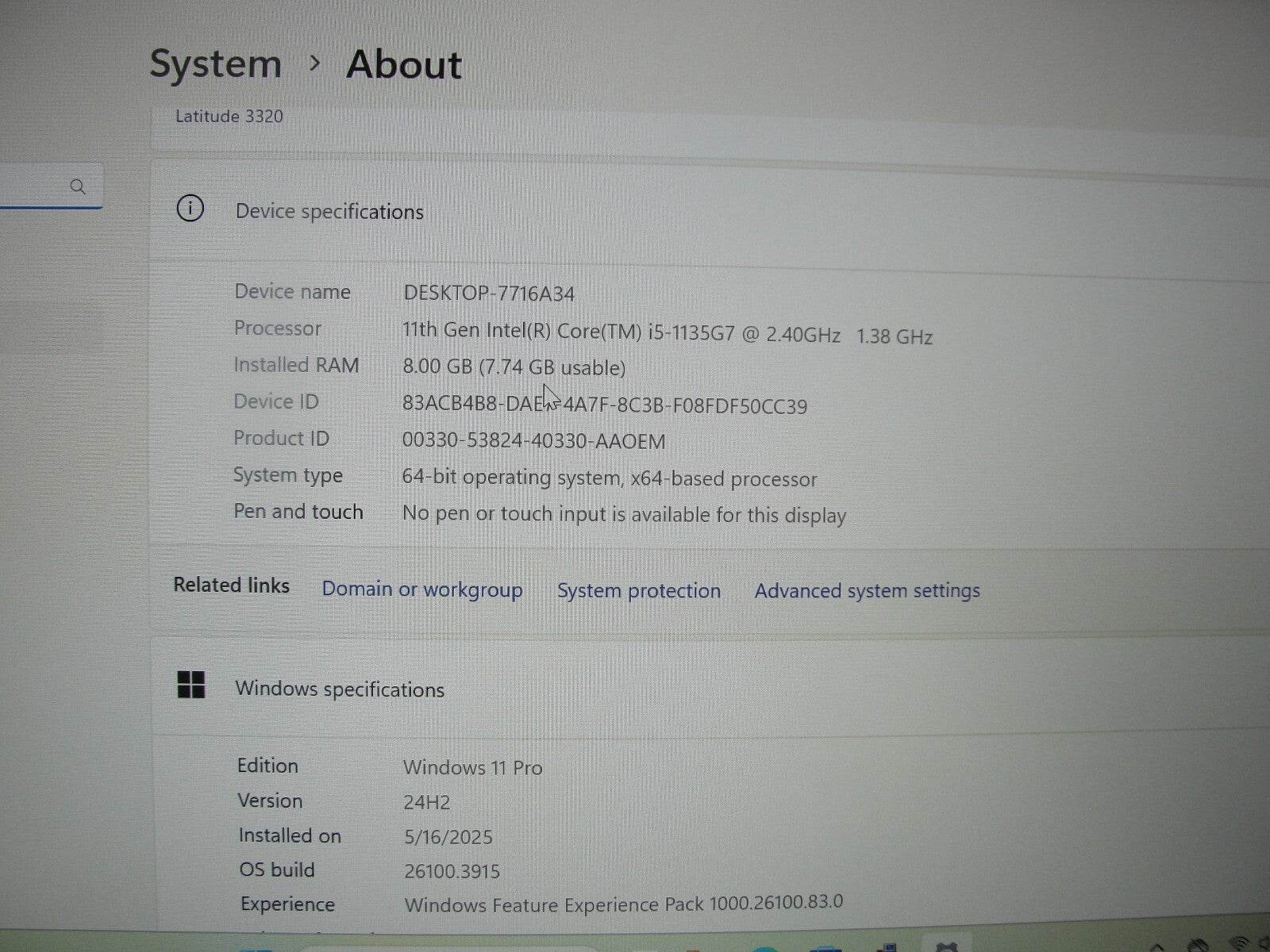The width and height of the screenshot is (1270, 952).
Task: Expand hidden icons with the tray chevron
Action: (x=1156, y=946)
